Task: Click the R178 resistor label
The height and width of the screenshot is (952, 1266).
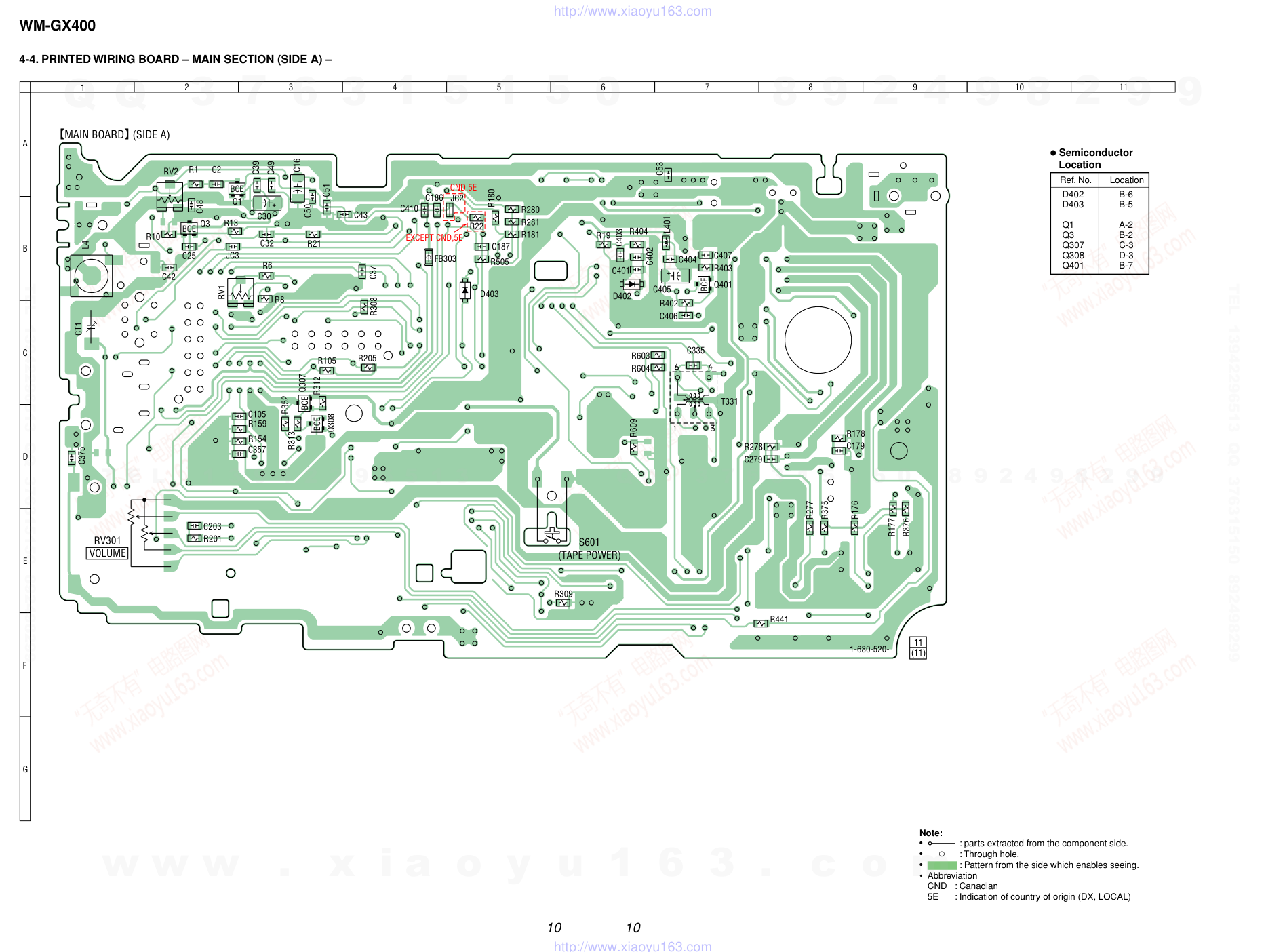Action: point(856,434)
